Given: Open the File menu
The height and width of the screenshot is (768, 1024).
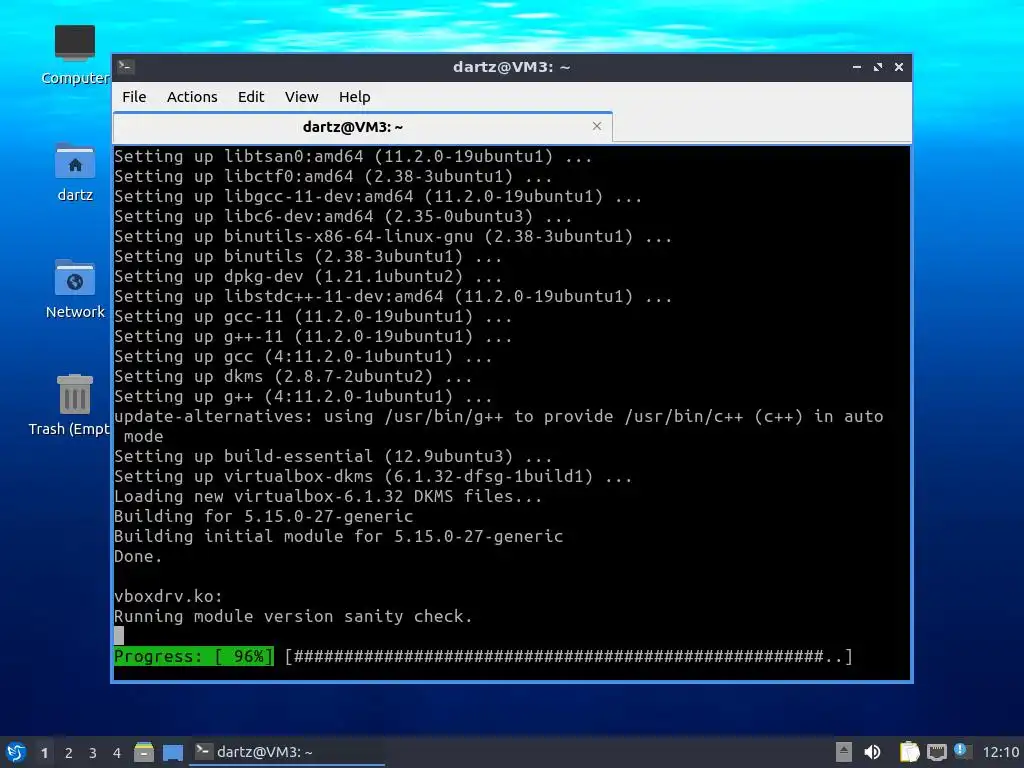Looking at the screenshot, I should coord(134,97).
